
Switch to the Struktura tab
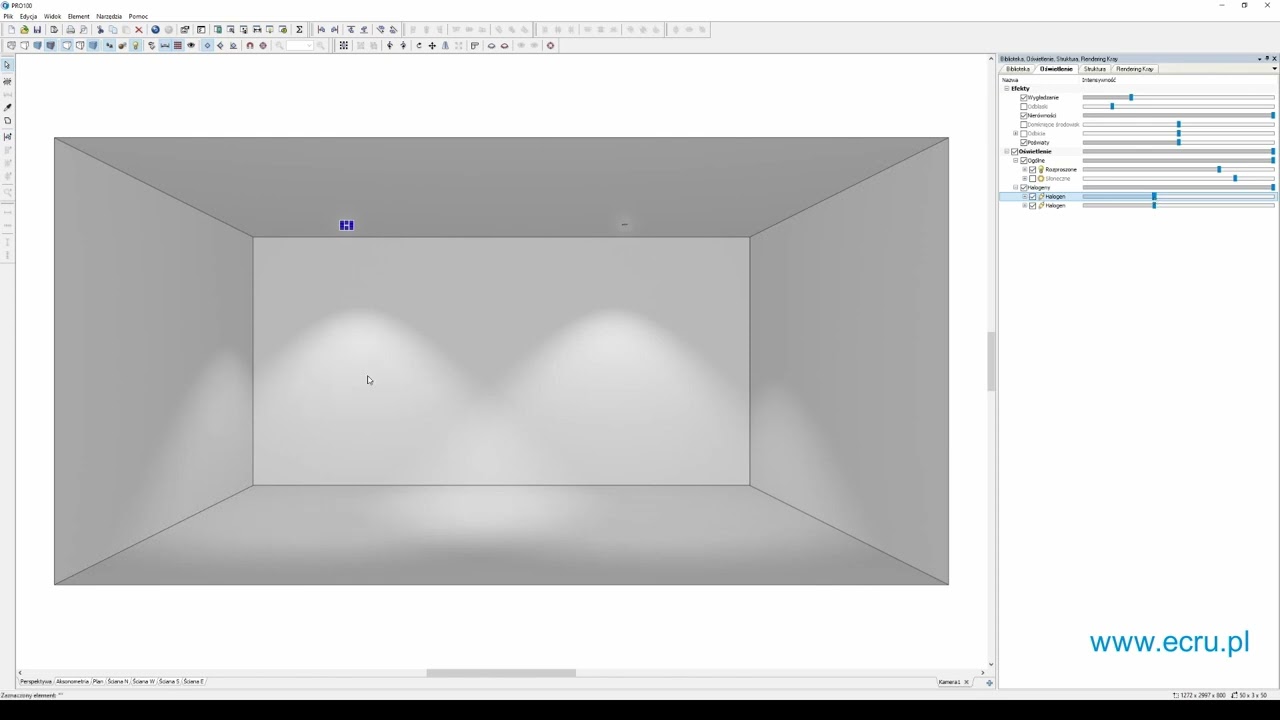point(1095,69)
